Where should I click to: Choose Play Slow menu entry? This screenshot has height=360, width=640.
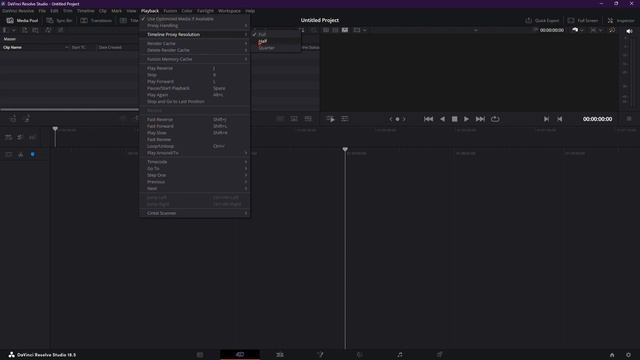point(195,133)
